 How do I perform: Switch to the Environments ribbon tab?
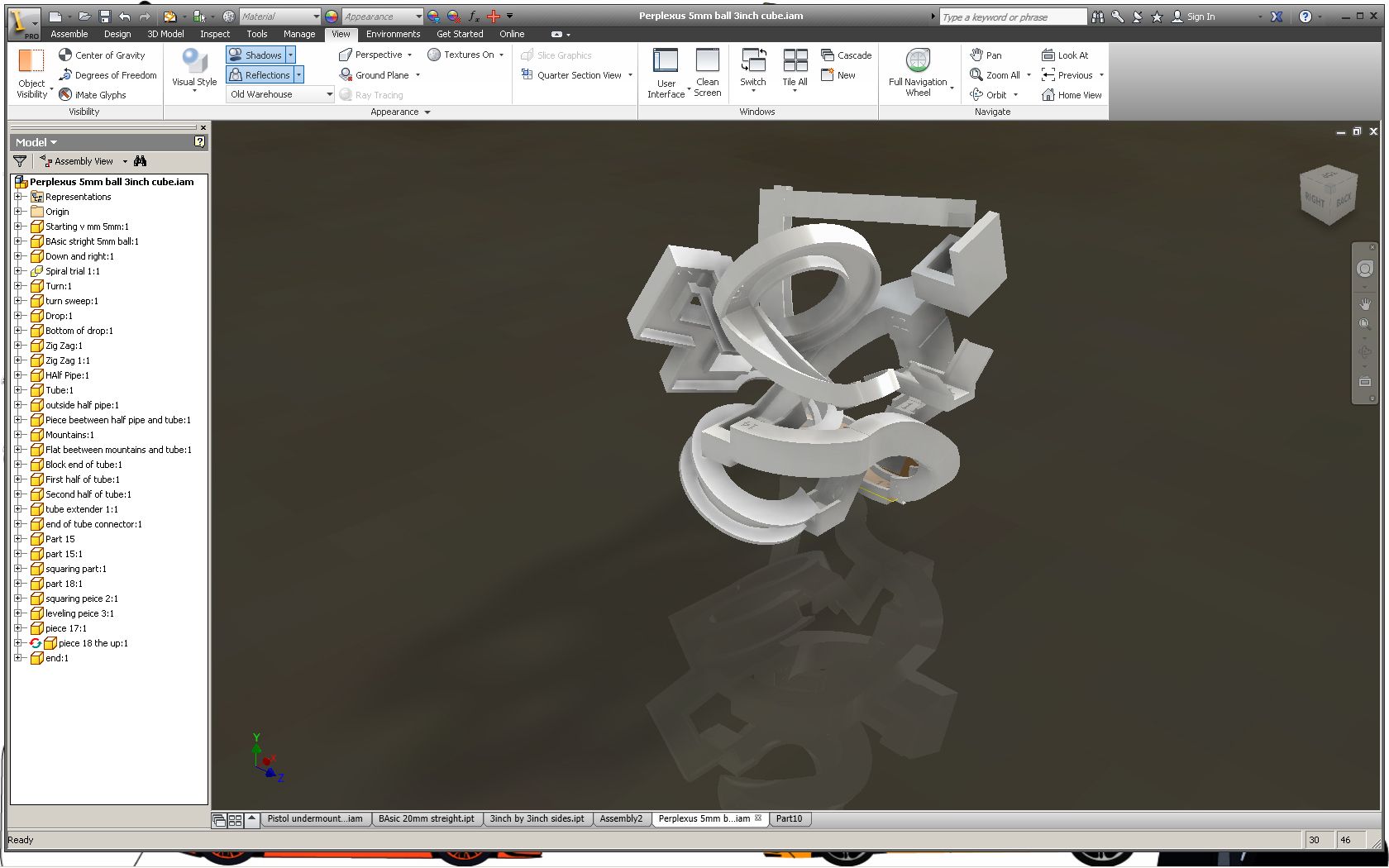click(393, 34)
